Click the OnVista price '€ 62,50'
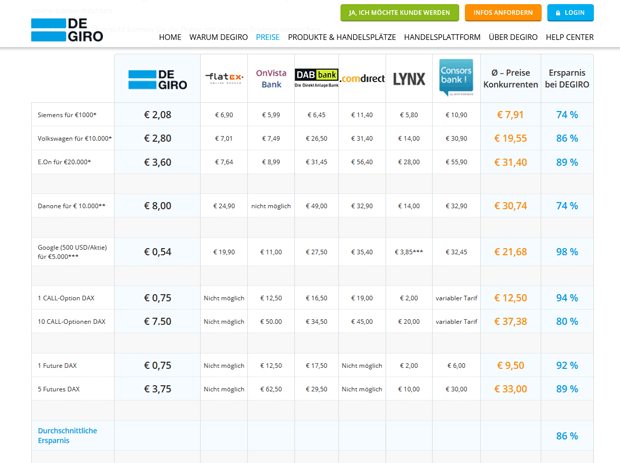The width and height of the screenshot is (620, 463). (271, 389)
